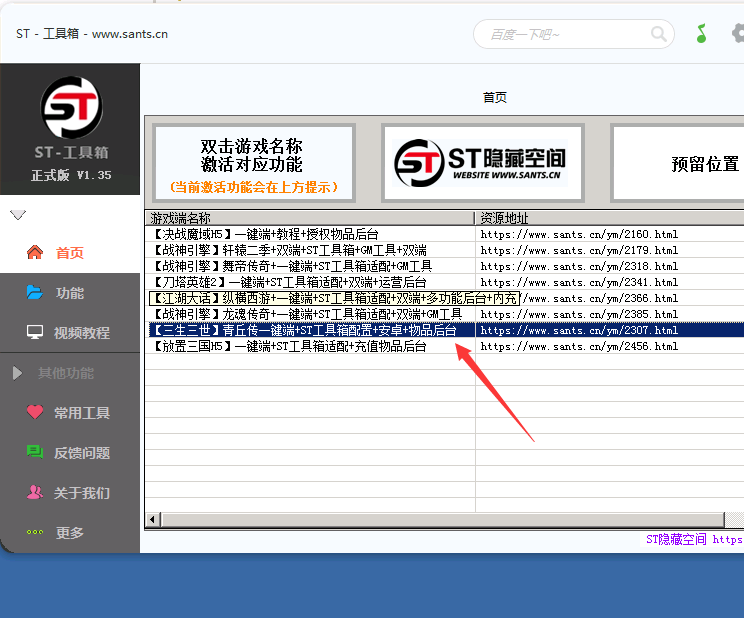744x618 pixels.
Task: Click the green music note icon
Action: [701, 34]
